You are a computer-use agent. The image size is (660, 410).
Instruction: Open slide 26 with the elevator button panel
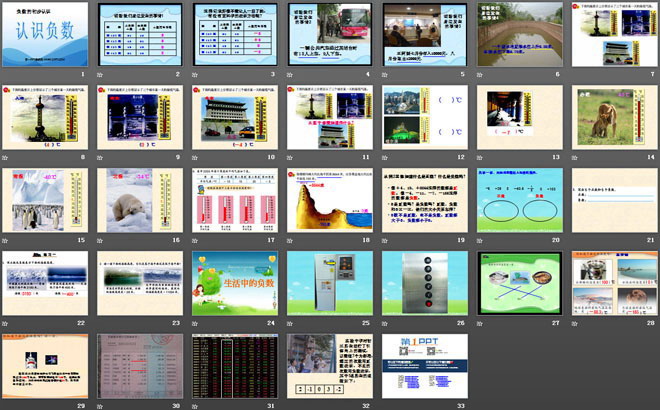click(421, 283)
